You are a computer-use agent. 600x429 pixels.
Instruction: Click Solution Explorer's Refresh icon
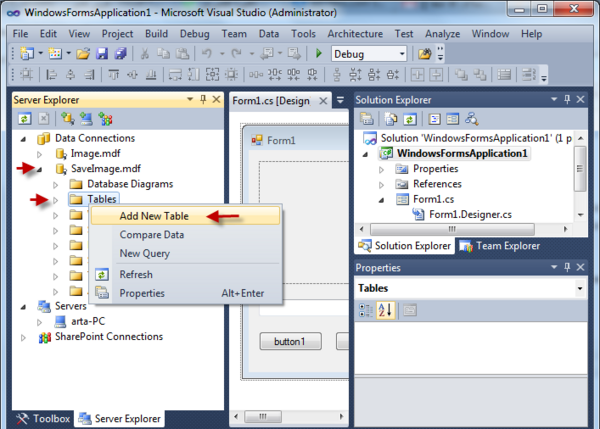click(409, 119)
